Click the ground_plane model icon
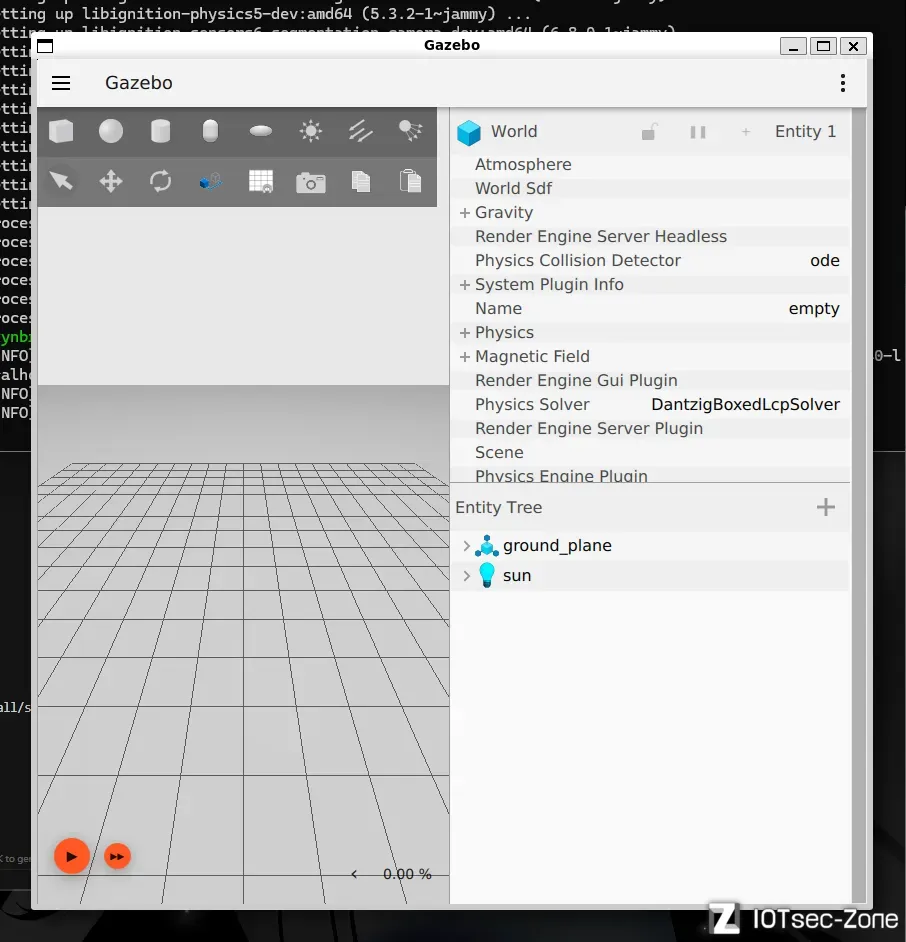This screenshot has height=942, width=906. click(487, 545)
